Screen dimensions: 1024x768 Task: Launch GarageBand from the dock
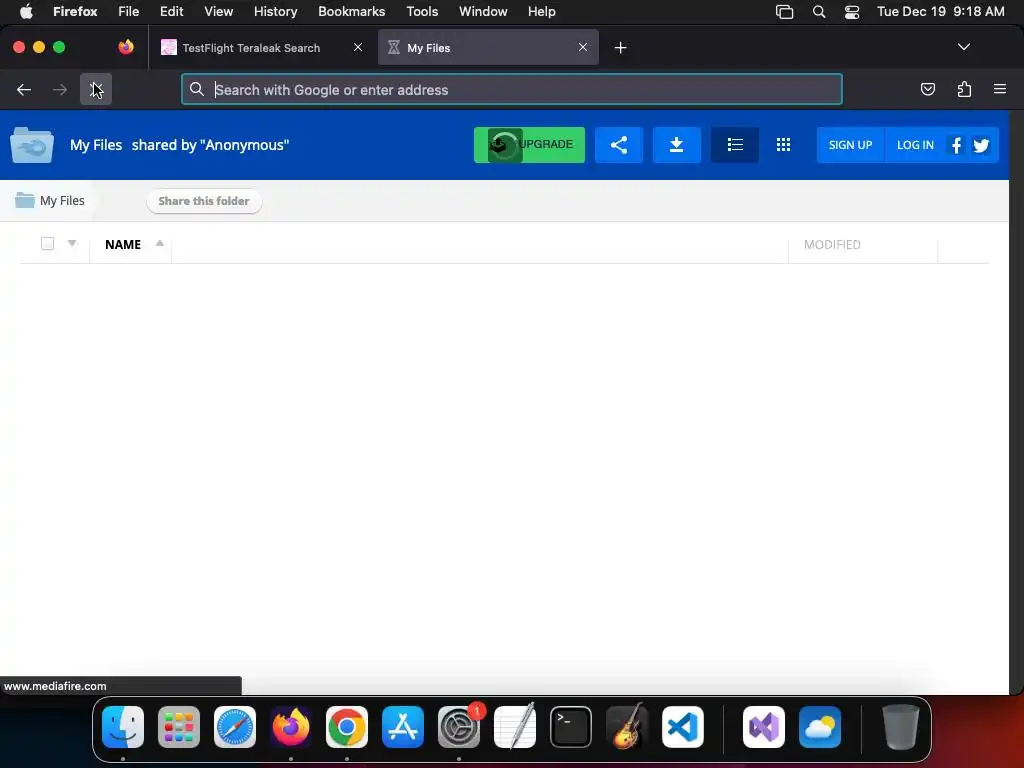[627, 727]
